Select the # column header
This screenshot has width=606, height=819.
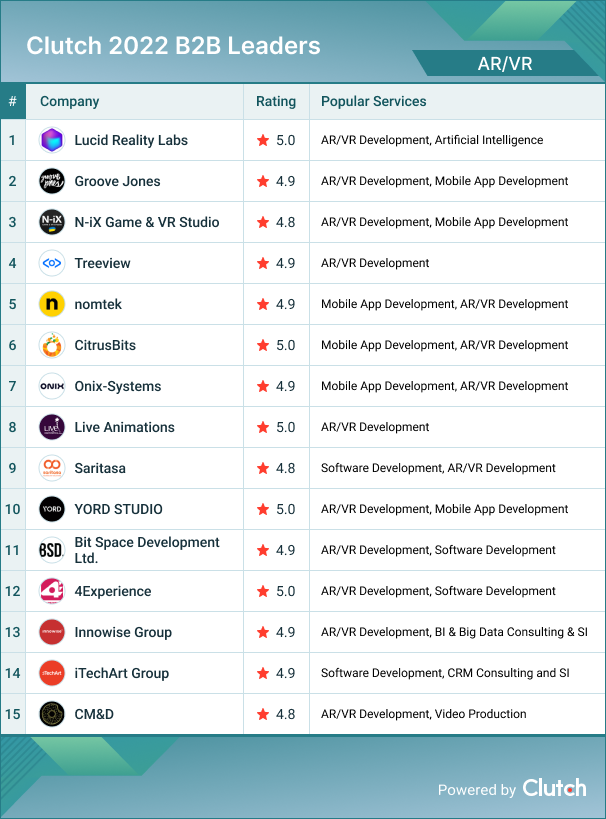click(x=13, y=101)
